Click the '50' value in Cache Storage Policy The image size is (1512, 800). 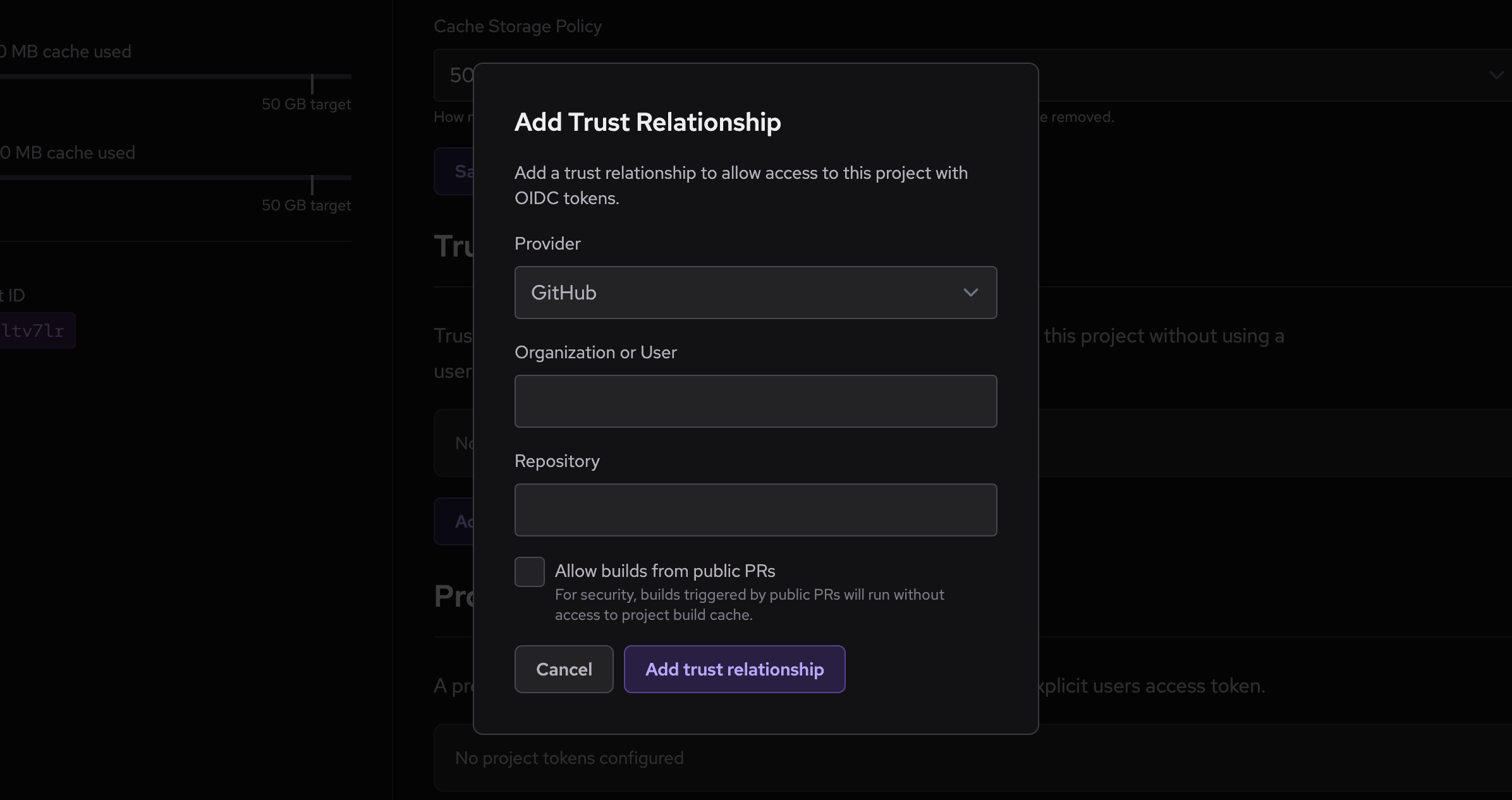pos(461,75)
